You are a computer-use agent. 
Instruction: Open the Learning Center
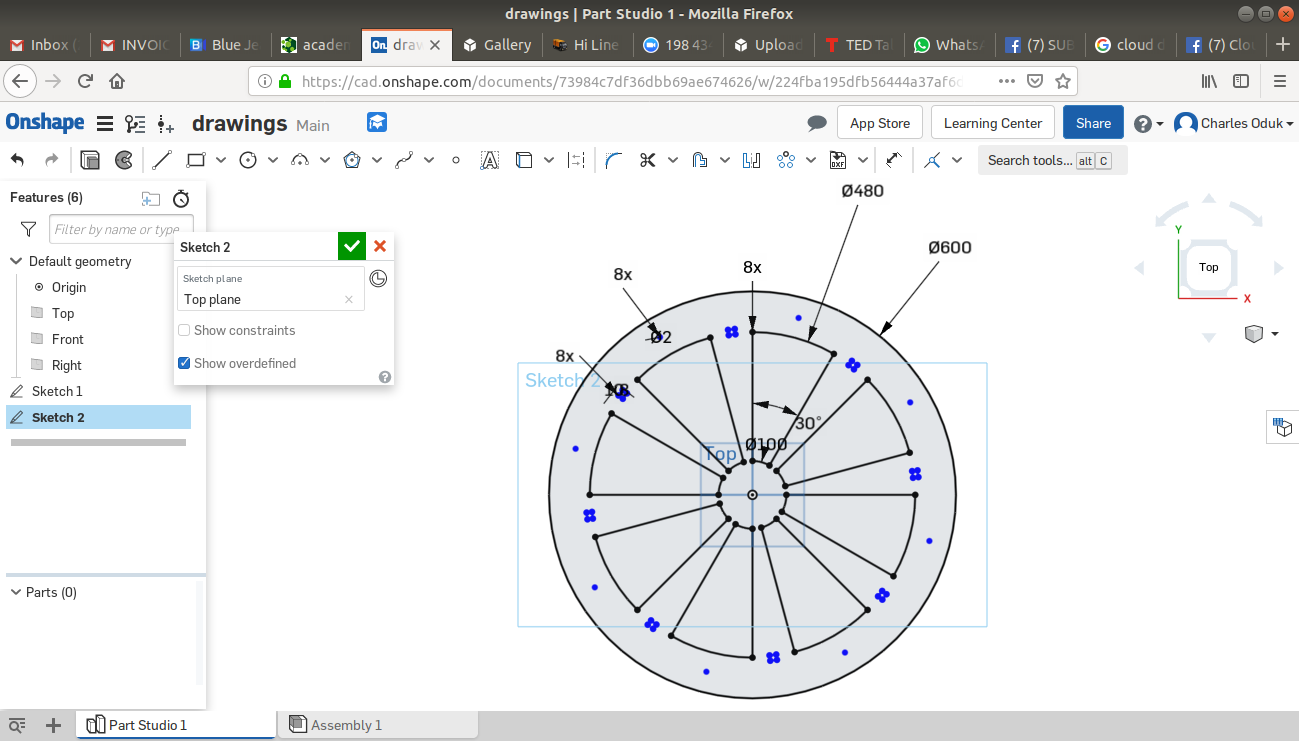pyautogui.click(x=993, y=123)
